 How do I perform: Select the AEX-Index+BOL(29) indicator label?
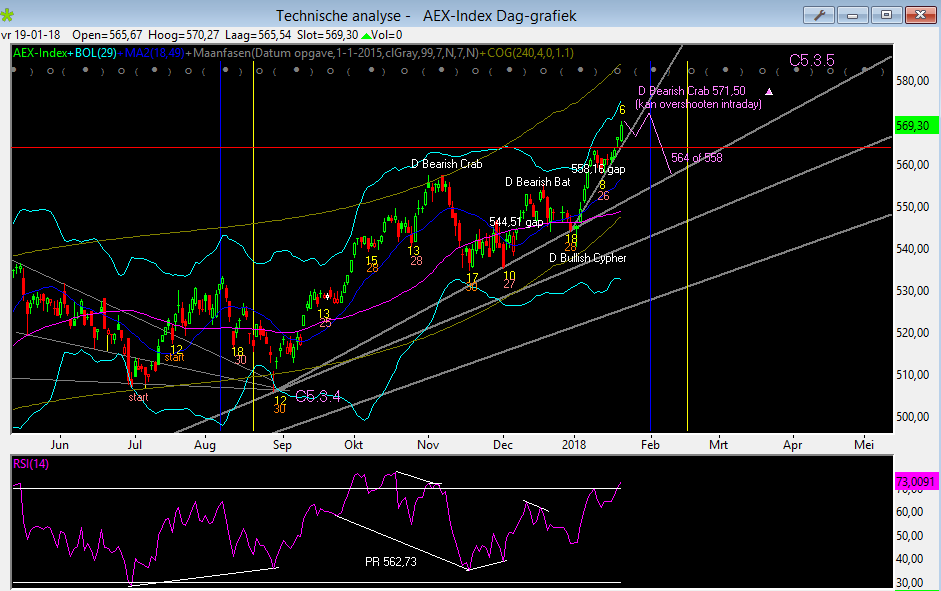coord(62,52)
